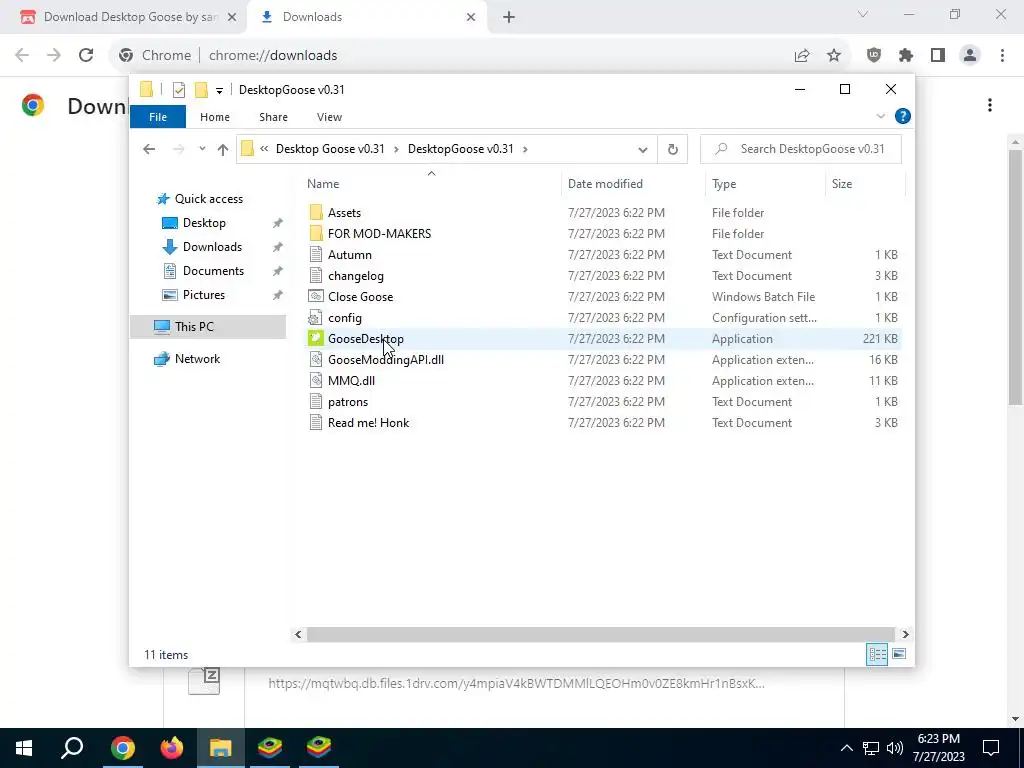This screenshot has width=1024, height=768.
Task: Reload the Chrome downloads page
Action: point(86,55)
